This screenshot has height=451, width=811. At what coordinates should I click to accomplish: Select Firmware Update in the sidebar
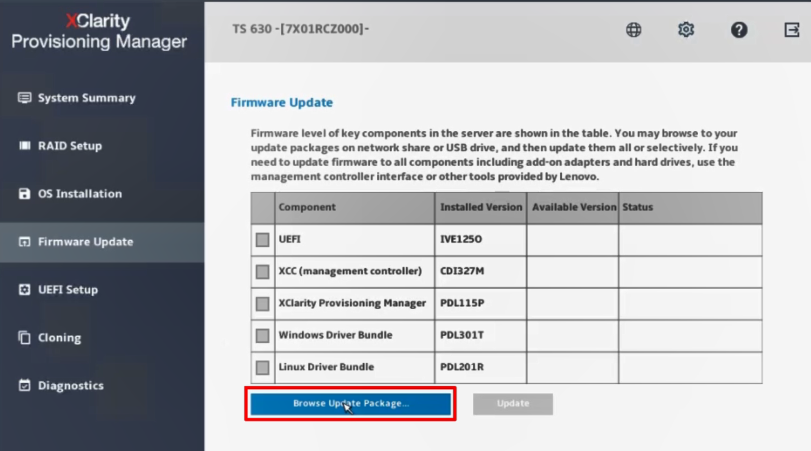click(85, 242)
